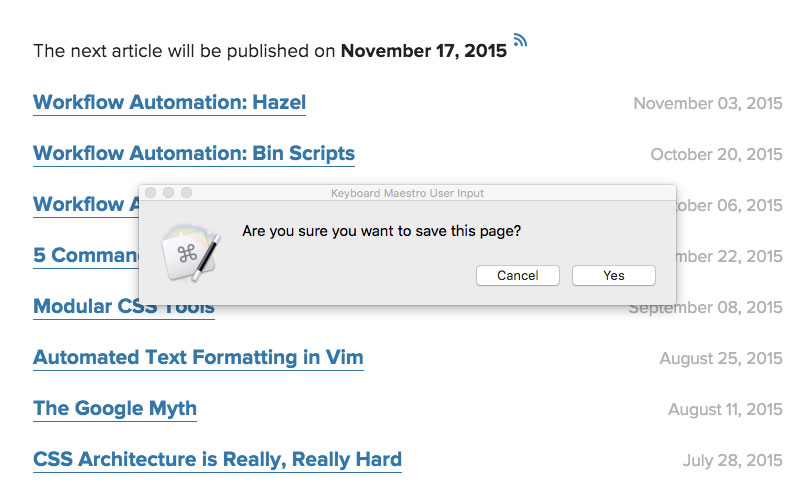Click the bold November 17, 2015 date
The height and width of the screenshot is (487, 809).
[423, 51]
